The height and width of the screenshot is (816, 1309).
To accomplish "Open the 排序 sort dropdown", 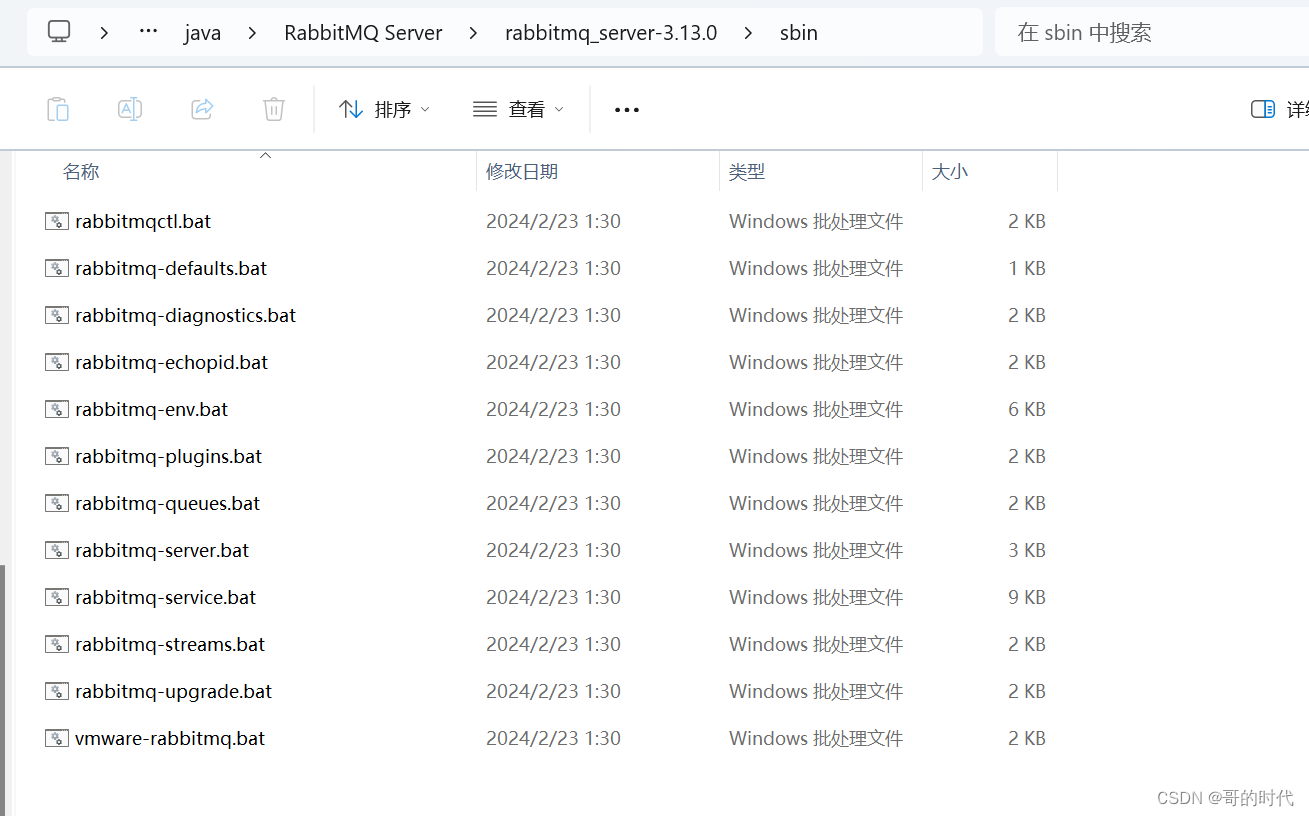I will click(x=384, y=109).
